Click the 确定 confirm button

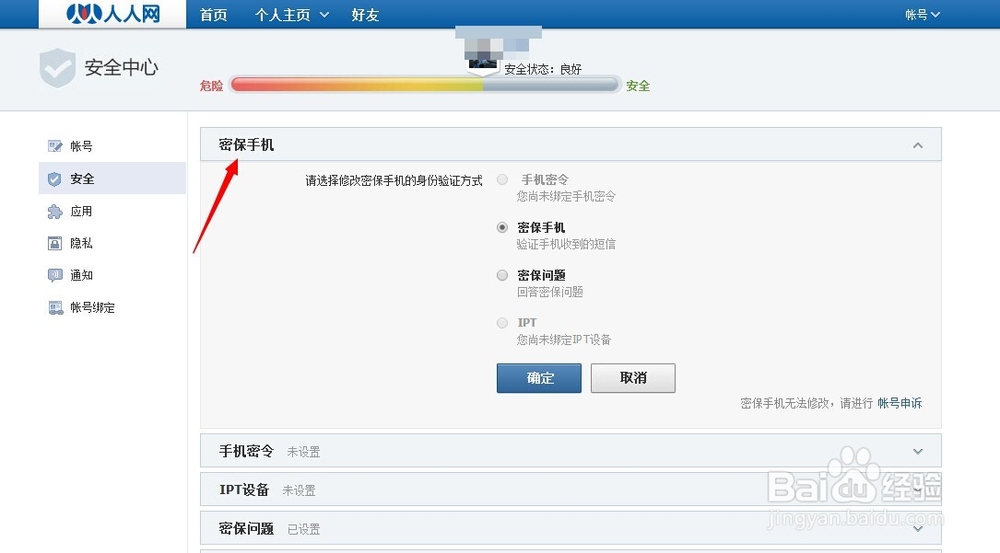point(539,378)
